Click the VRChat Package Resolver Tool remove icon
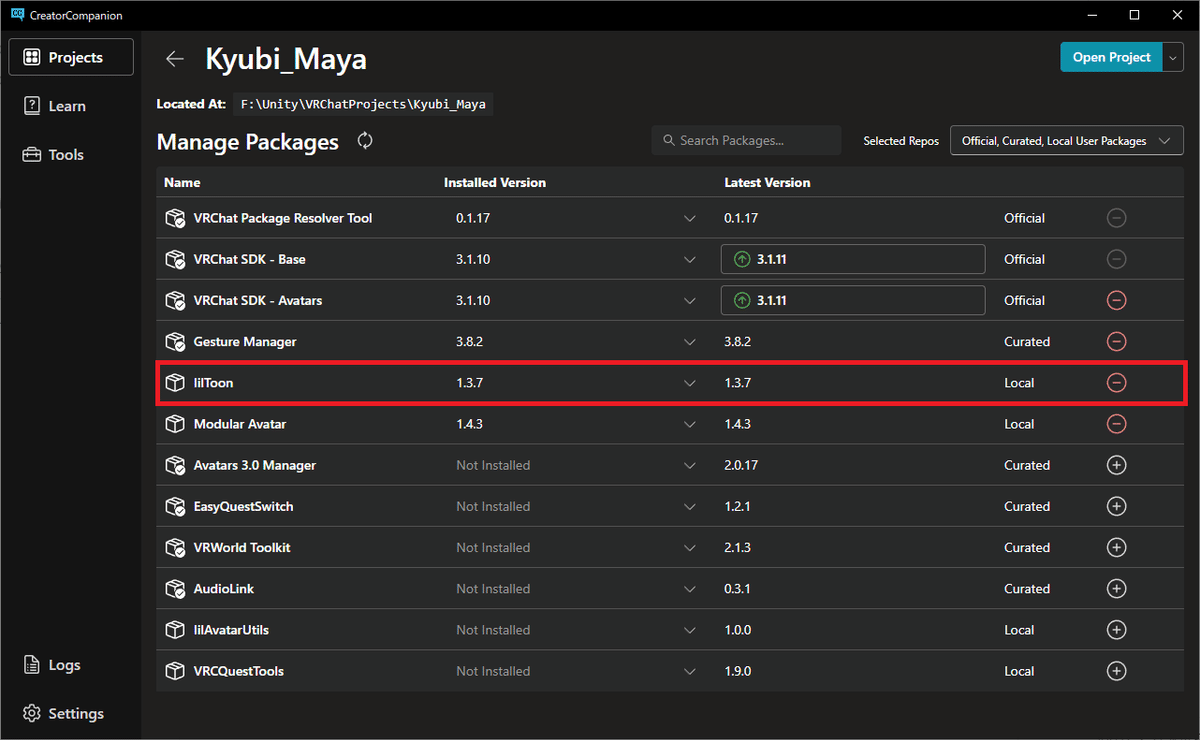Image resolution: width=1200 pixels, height=740 pixels. coord(1117,218)
